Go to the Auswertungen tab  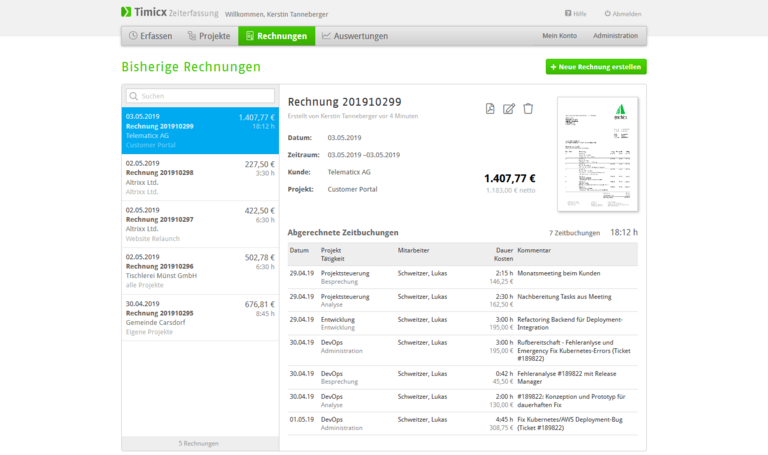[x=353, y=36]
